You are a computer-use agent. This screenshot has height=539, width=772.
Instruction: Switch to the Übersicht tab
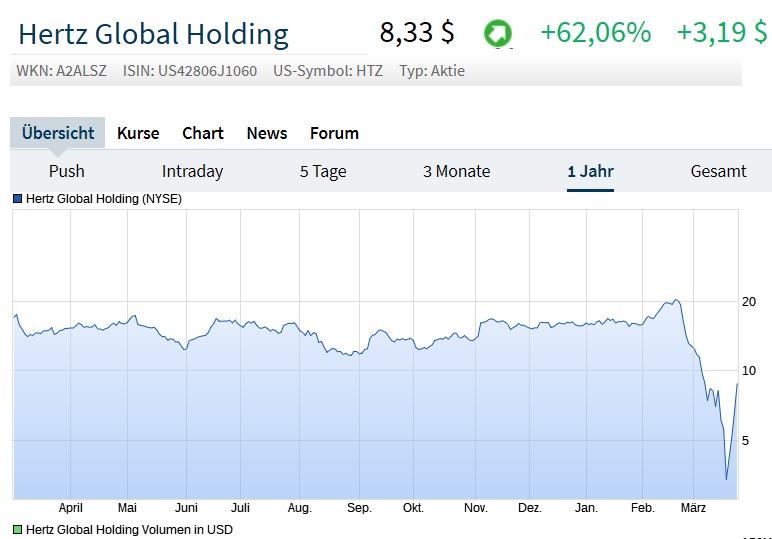click(x=58, y=133)
